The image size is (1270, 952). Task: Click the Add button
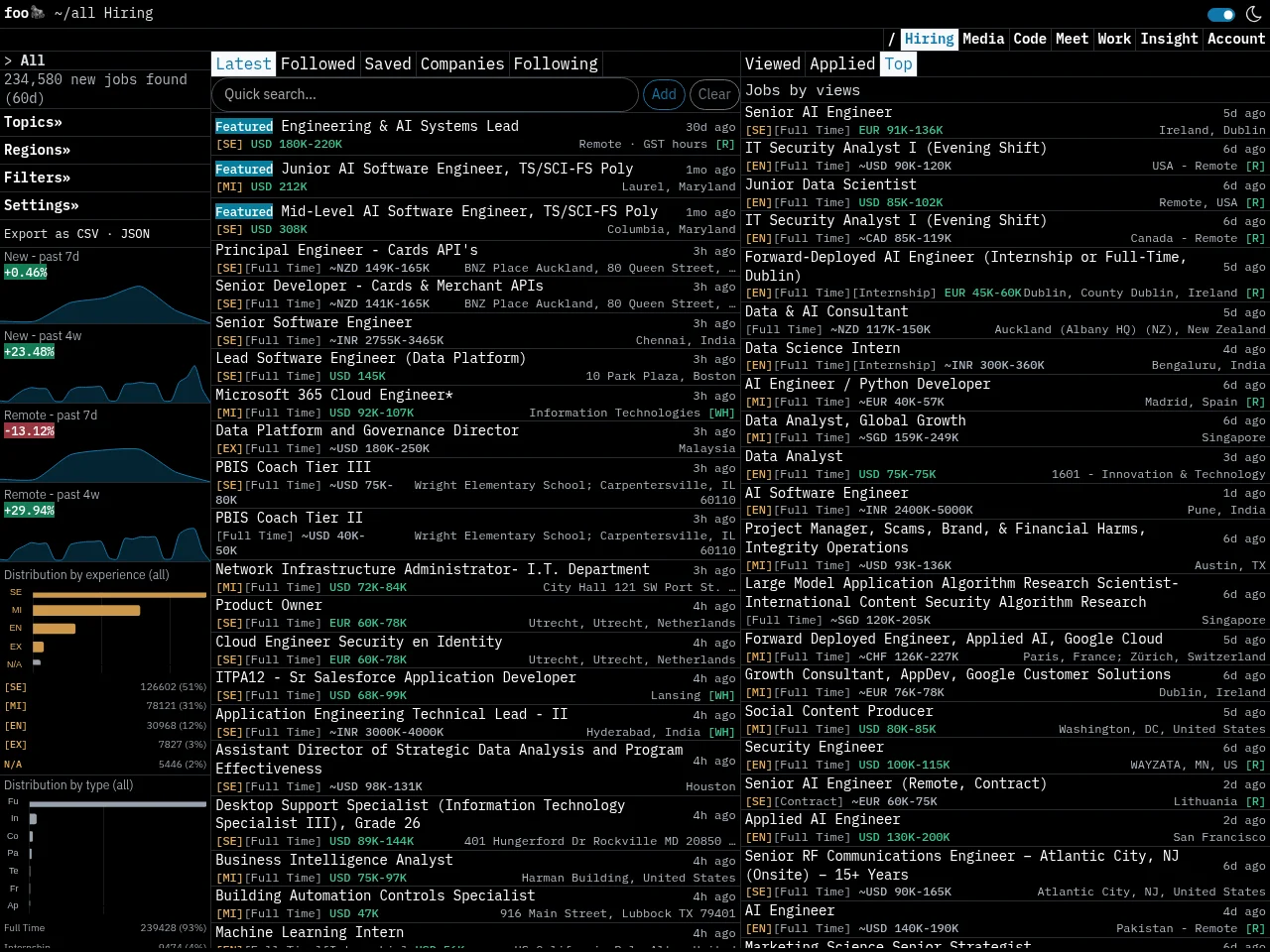(x=664, y=94)
